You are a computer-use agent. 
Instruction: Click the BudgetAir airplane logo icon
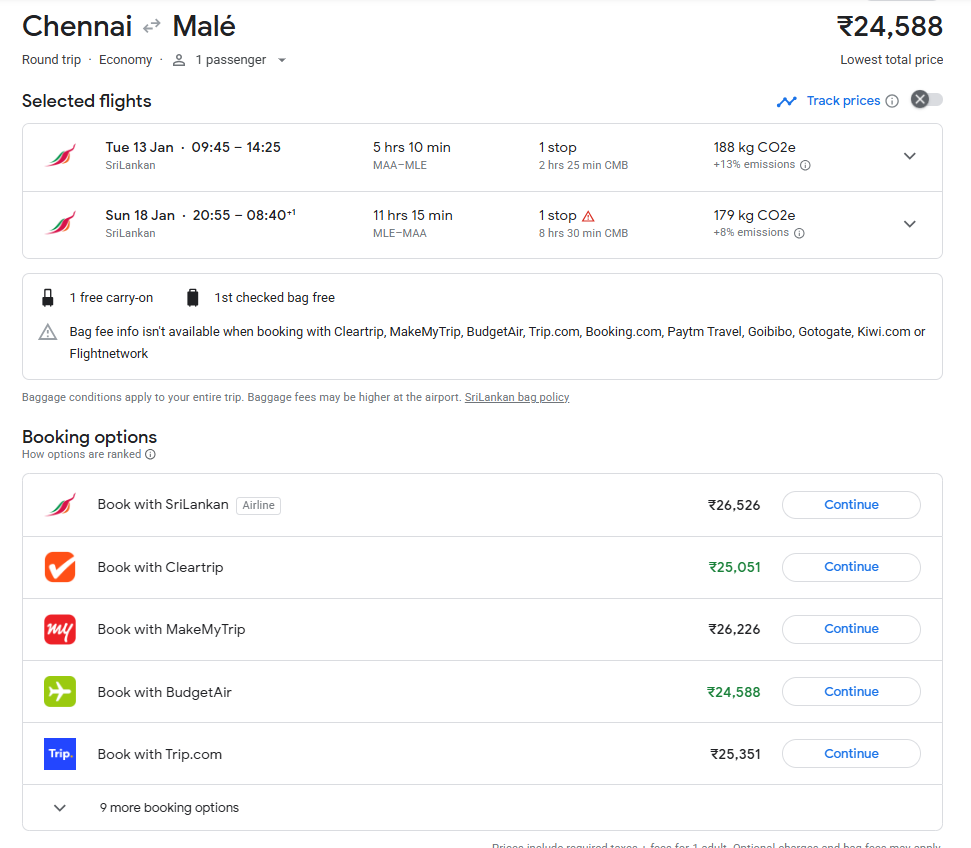pyautogui.click(x=60, y=692)
